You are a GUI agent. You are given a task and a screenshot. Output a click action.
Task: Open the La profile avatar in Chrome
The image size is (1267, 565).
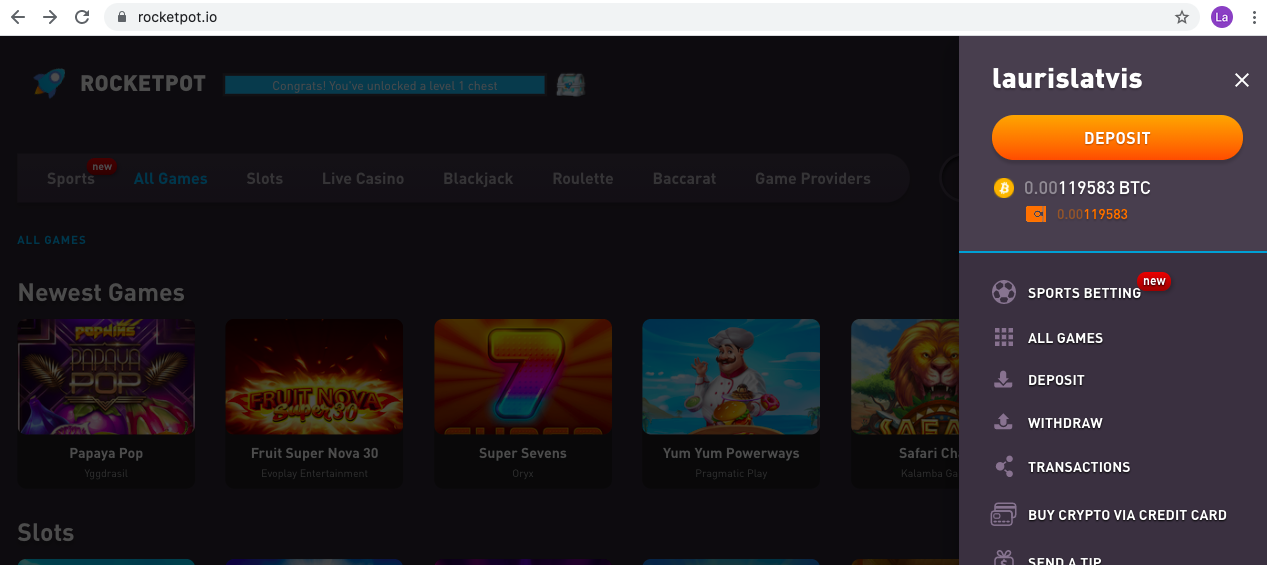point(1221,17)
